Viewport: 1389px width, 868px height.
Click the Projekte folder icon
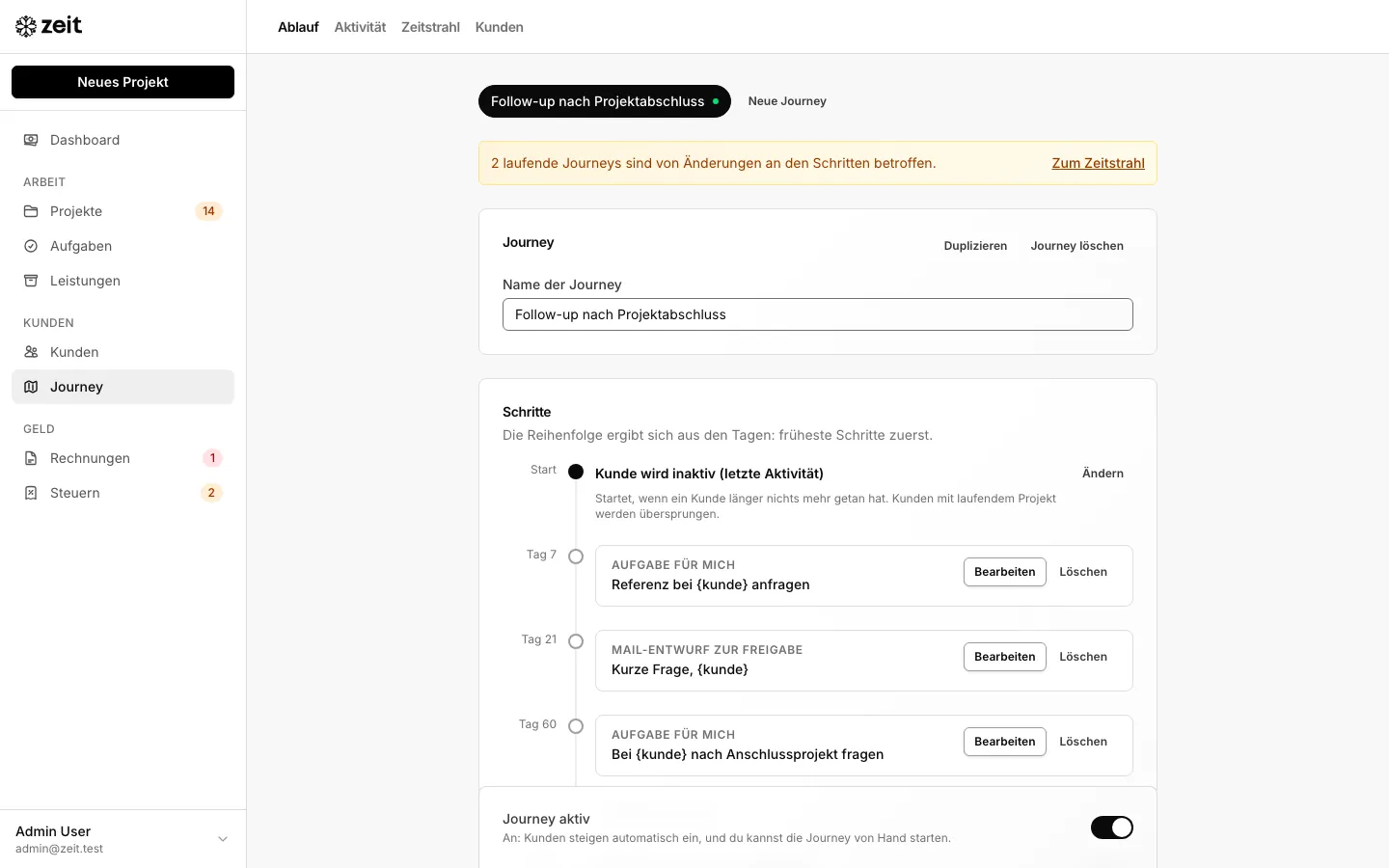[31, 211]
